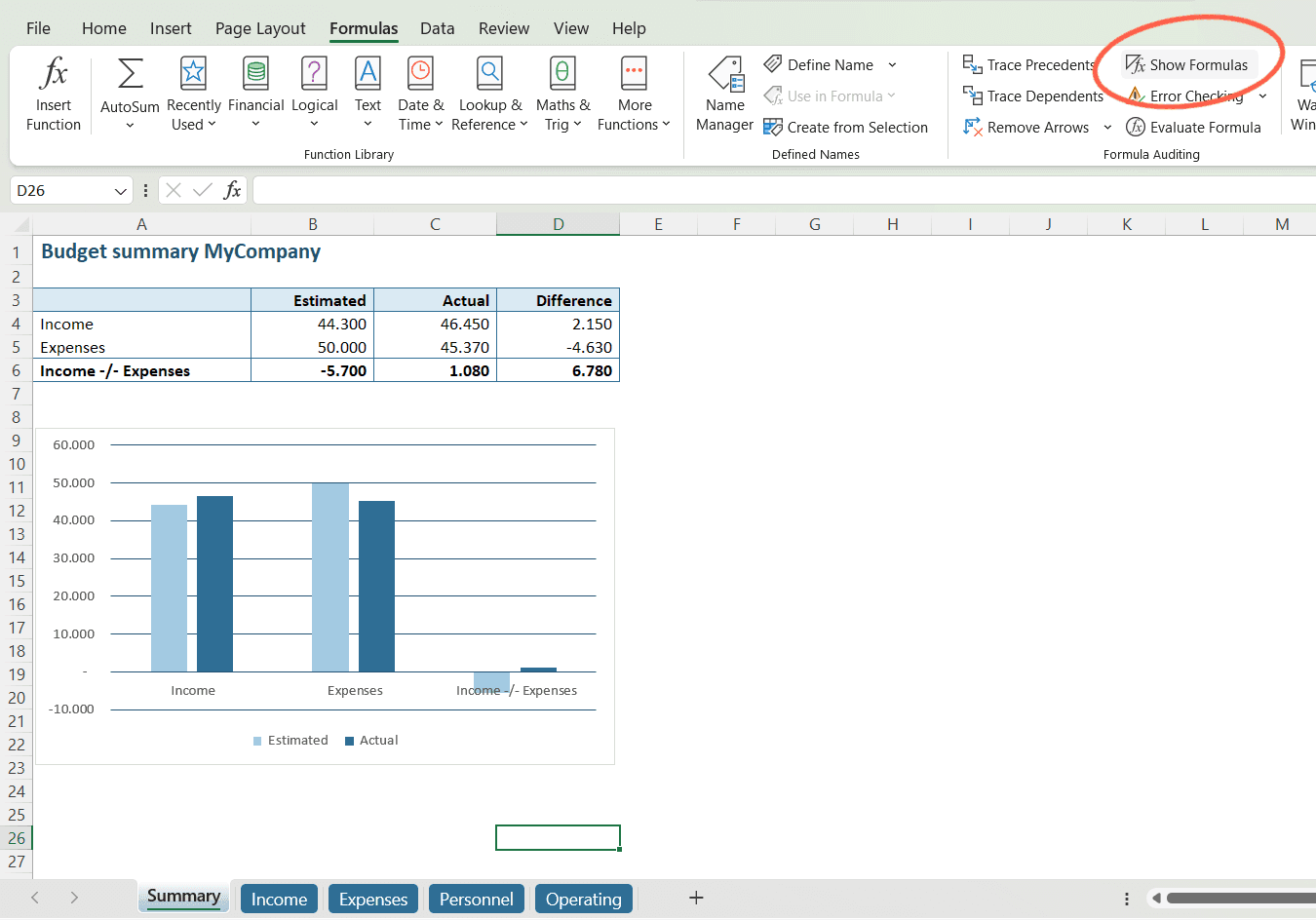Expand the Error Checking dropdown
Screen dimensions: 1316x920
[1263, 96]
